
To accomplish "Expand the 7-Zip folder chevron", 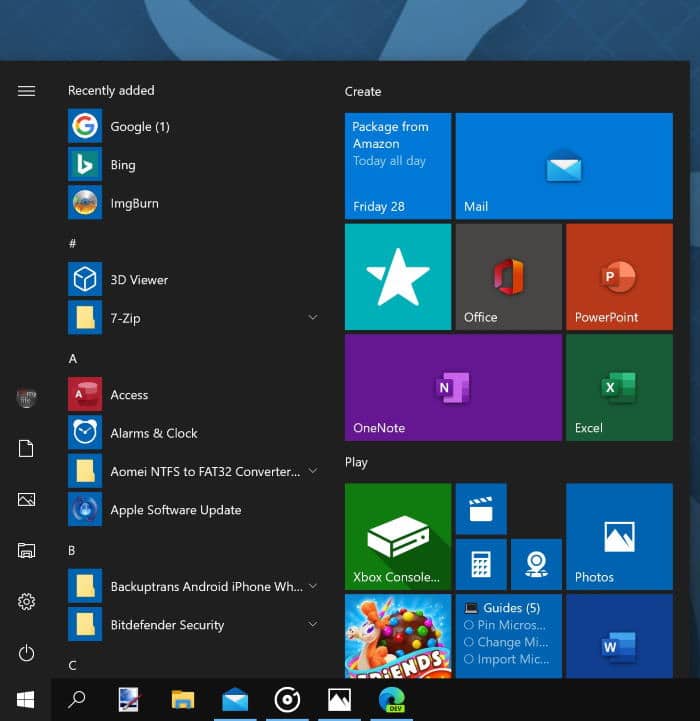I will [313, 317].
